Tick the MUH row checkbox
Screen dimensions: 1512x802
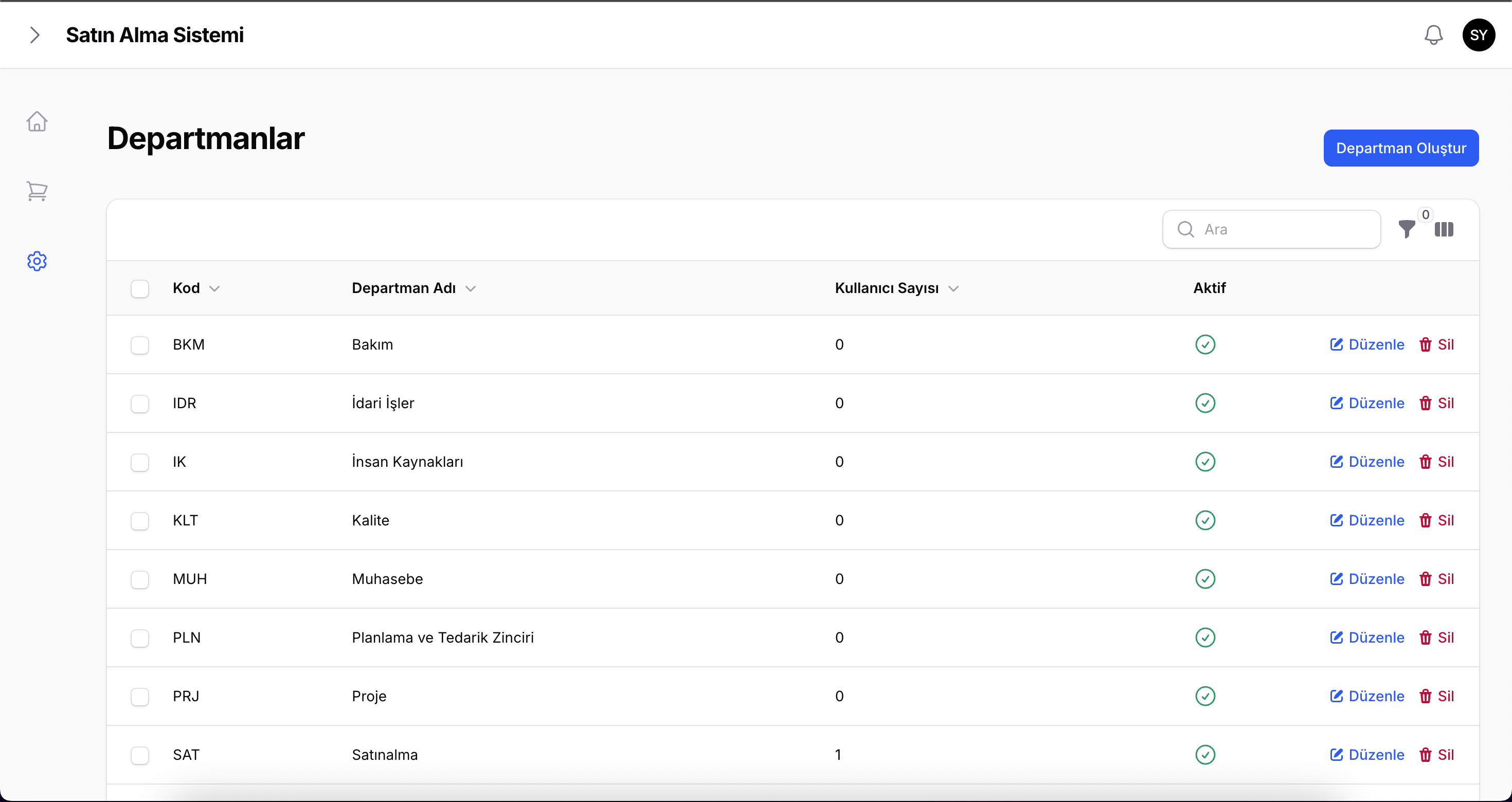[x=140, y=579]
